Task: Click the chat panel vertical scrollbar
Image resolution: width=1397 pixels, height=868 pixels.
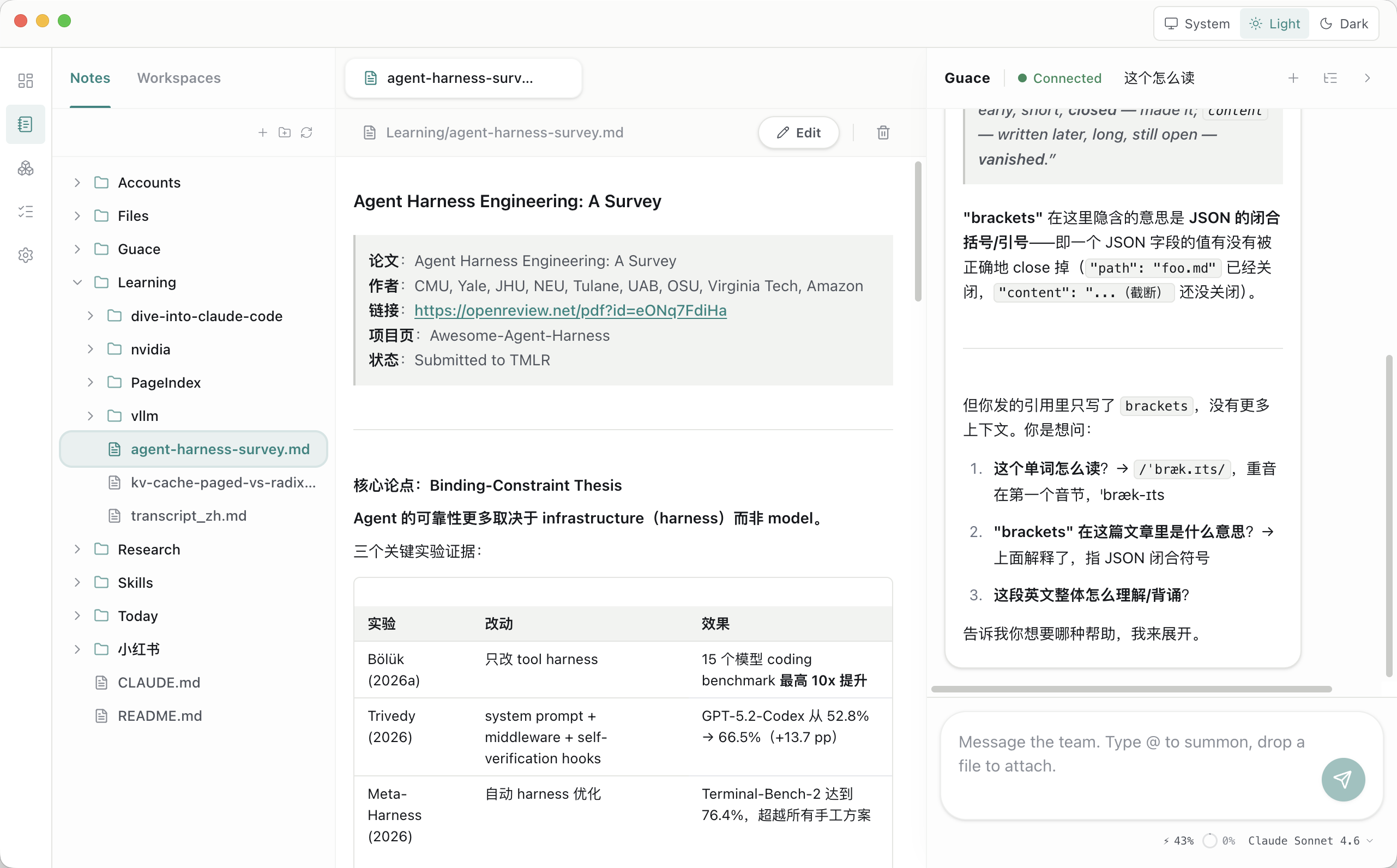Action: click(x=1389, y=517)
